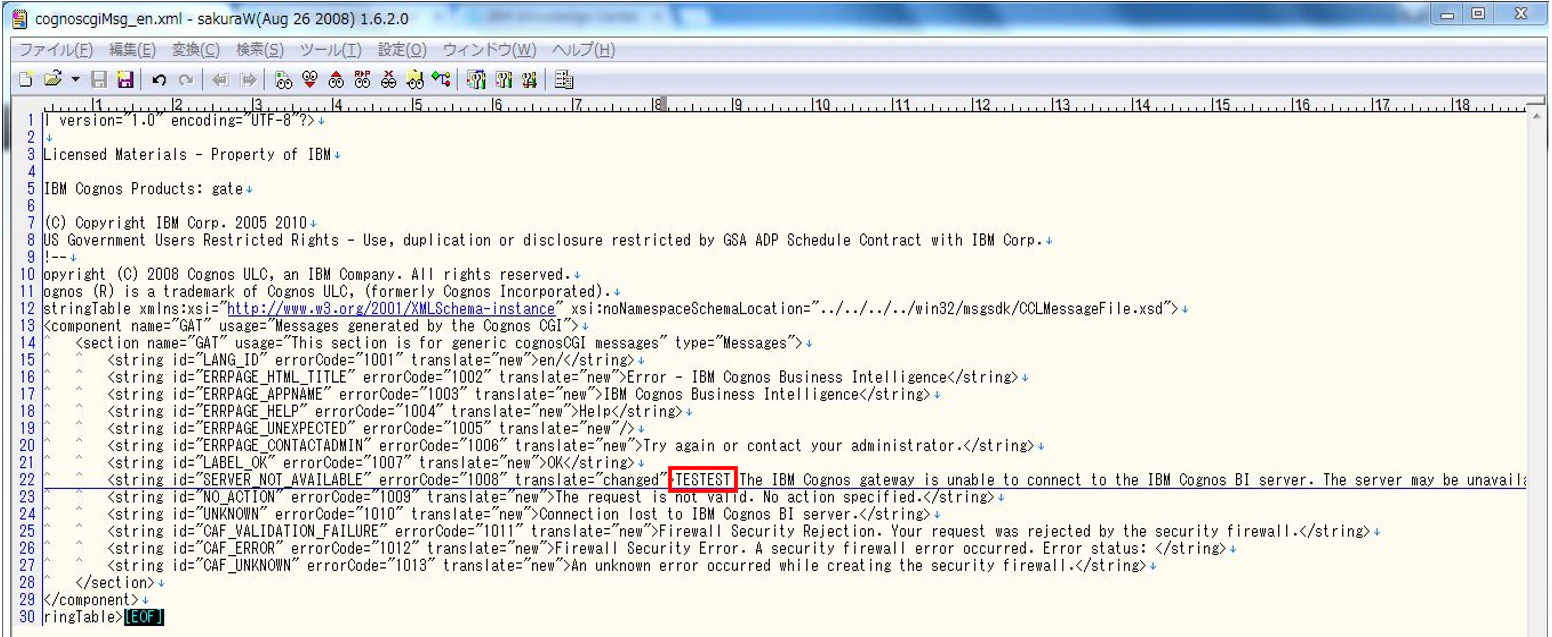Click the jump history back arrow
The image size is (1552, 637).
[x=221, y=79]
